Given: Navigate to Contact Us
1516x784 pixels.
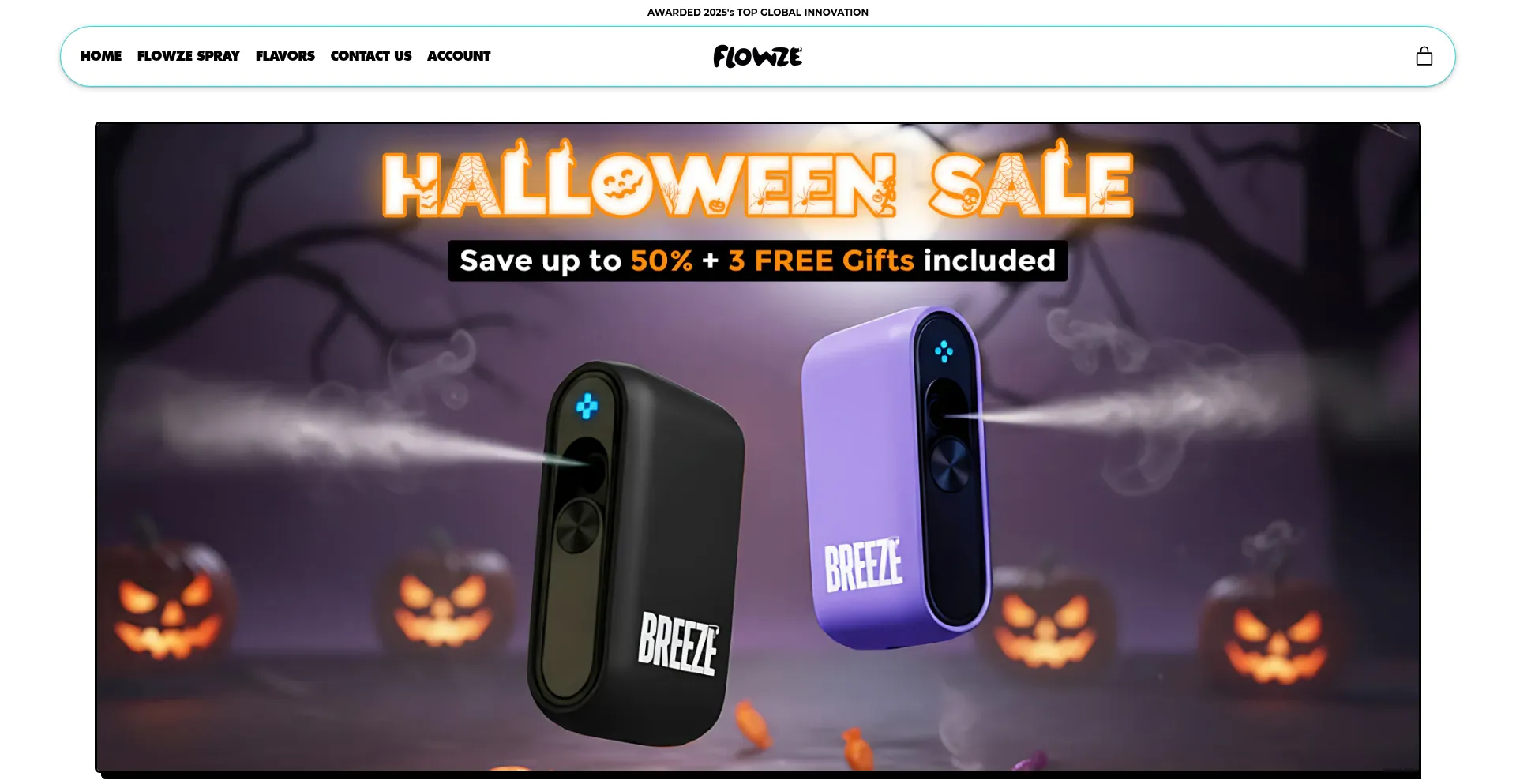Looking at the screenshot, I should pyautogui.click(x=371, y=56).
